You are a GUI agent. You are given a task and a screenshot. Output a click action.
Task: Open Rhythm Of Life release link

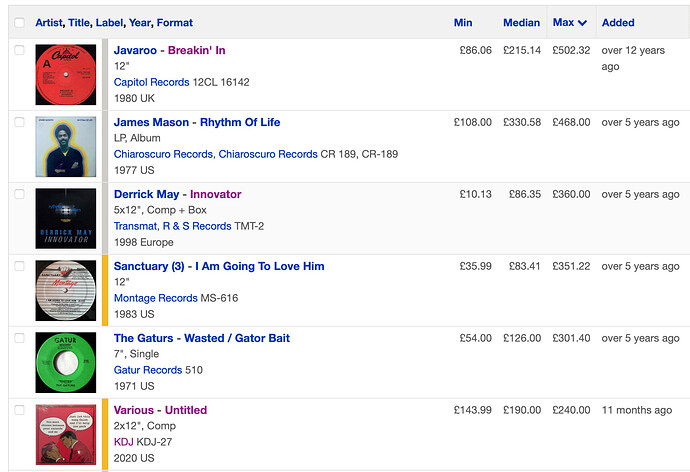point(240,122)
